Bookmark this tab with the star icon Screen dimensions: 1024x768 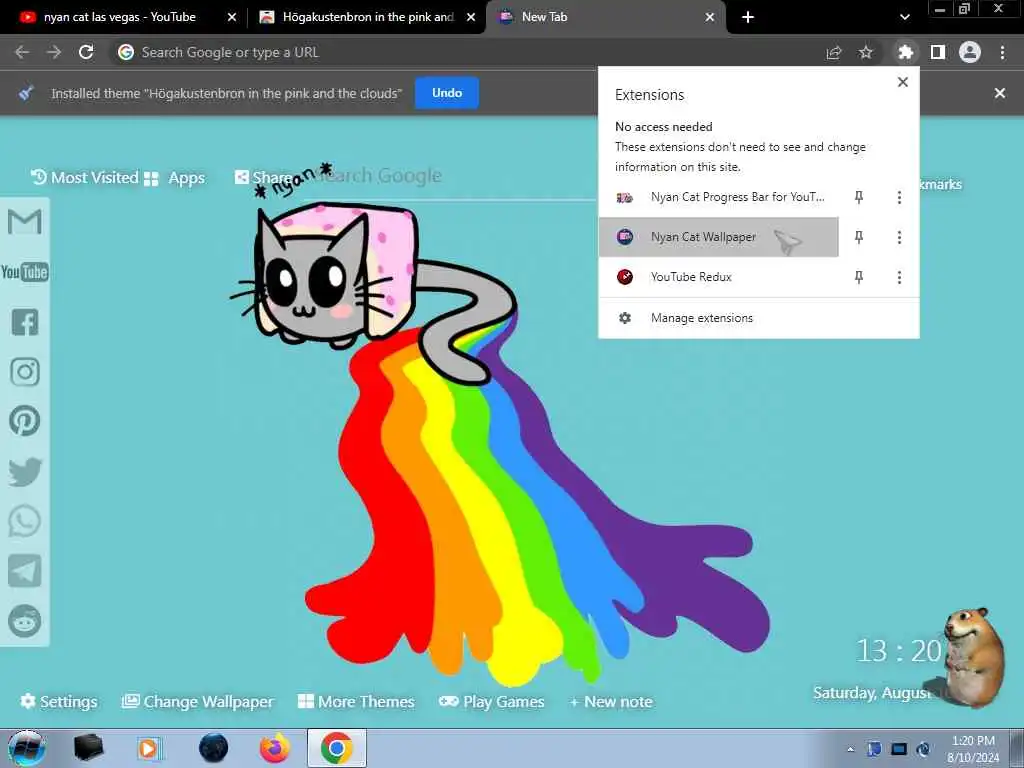point(865,52)
